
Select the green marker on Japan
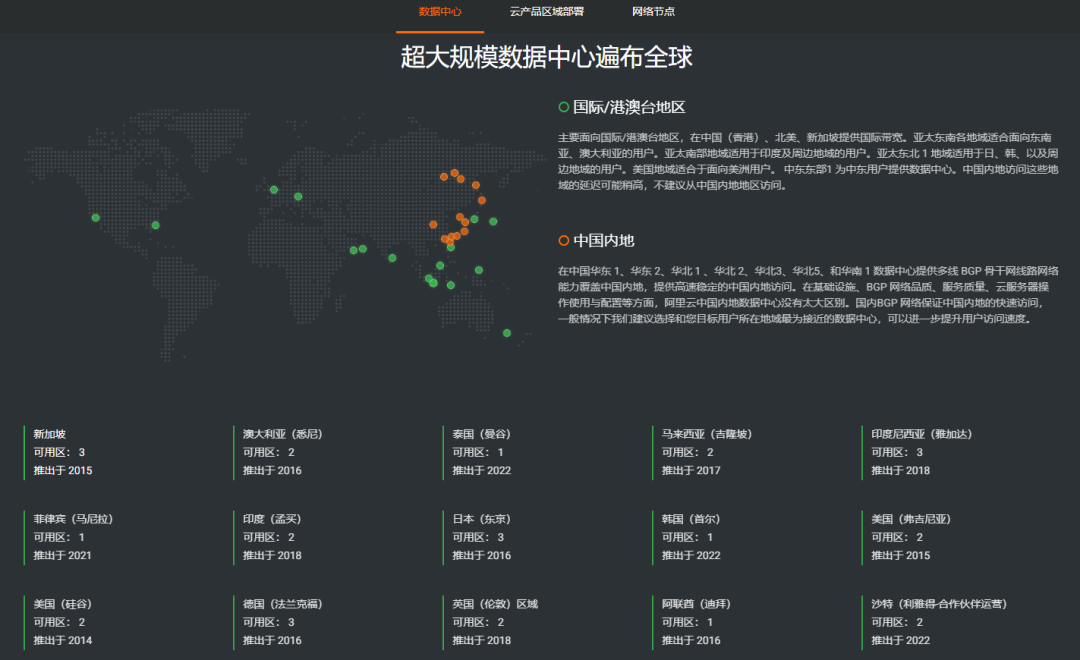coord(493,222)
